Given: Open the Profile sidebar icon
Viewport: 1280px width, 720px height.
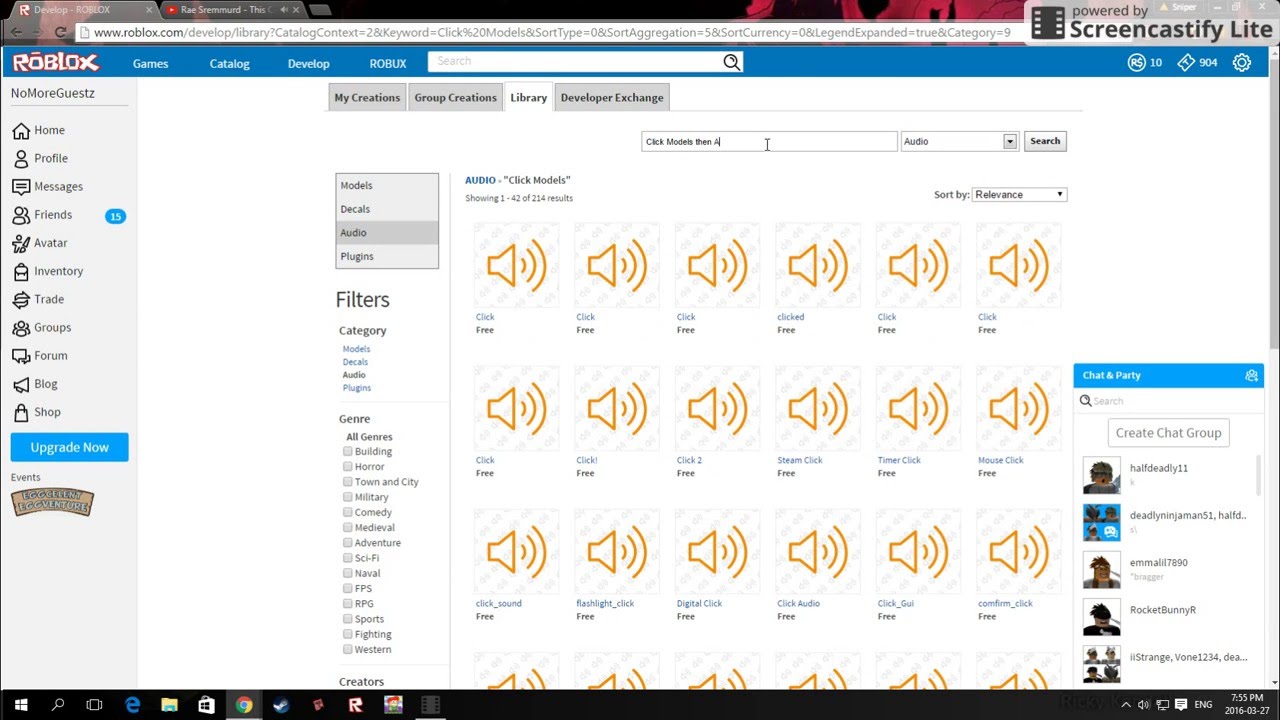Looking at the screenshot, I should [21, 158].
